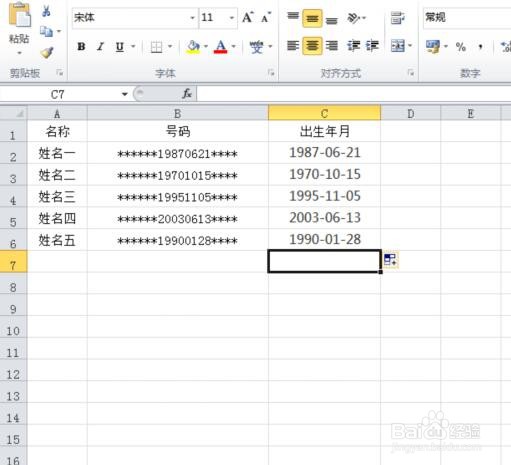This screenshot has width=511, height=465.
Task: Open the Name Box dropdown arrow
Action: (125, 94)
